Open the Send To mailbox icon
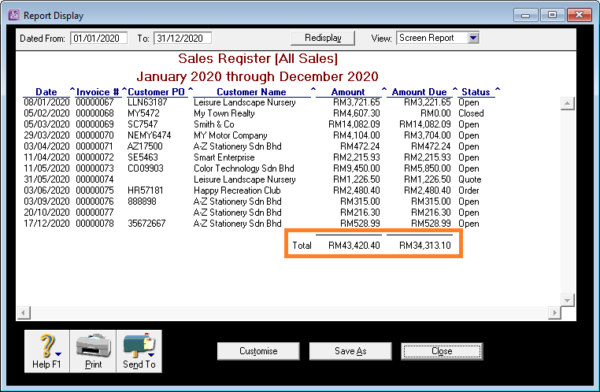 click(139, 351)
